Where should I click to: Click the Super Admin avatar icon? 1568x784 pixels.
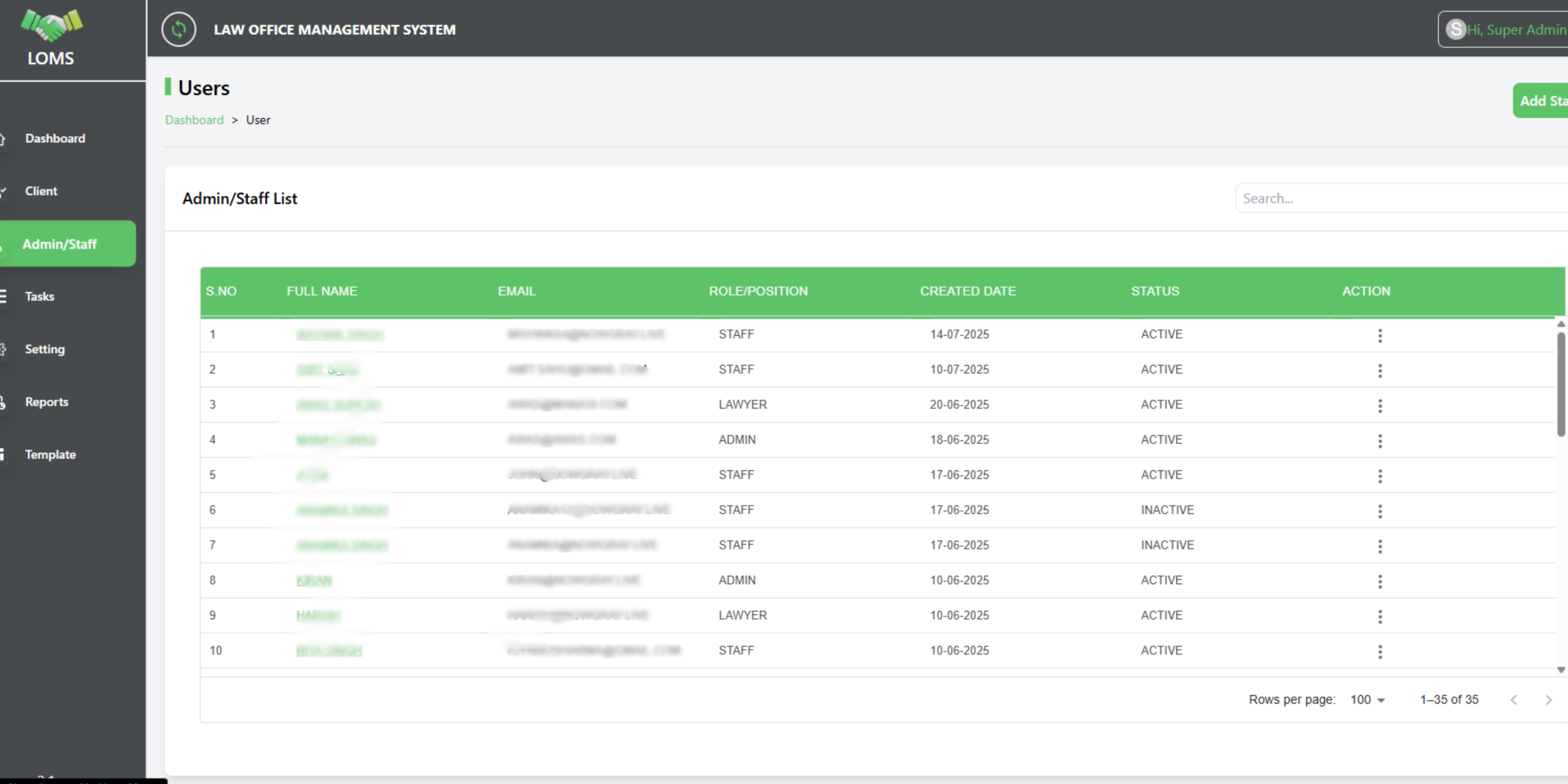pos(1455,29)
